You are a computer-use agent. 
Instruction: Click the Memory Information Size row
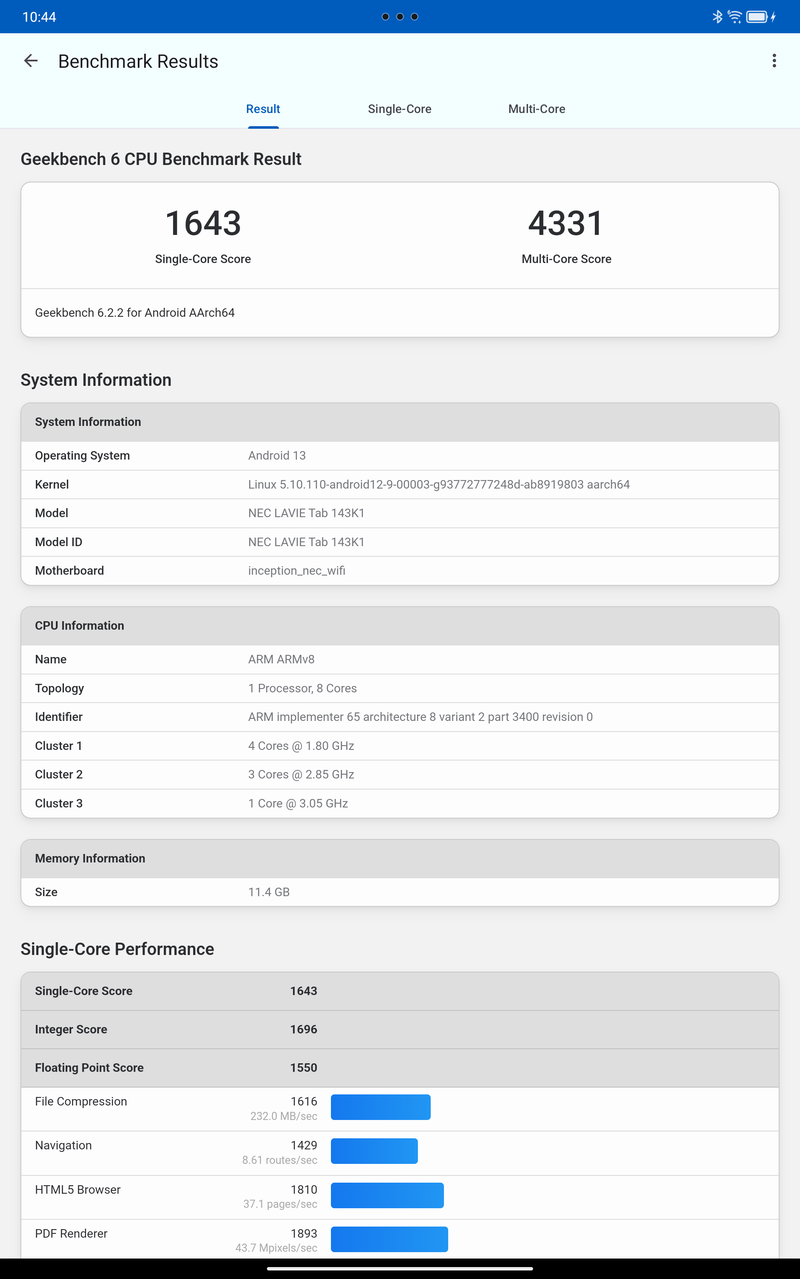pos(400,891)
